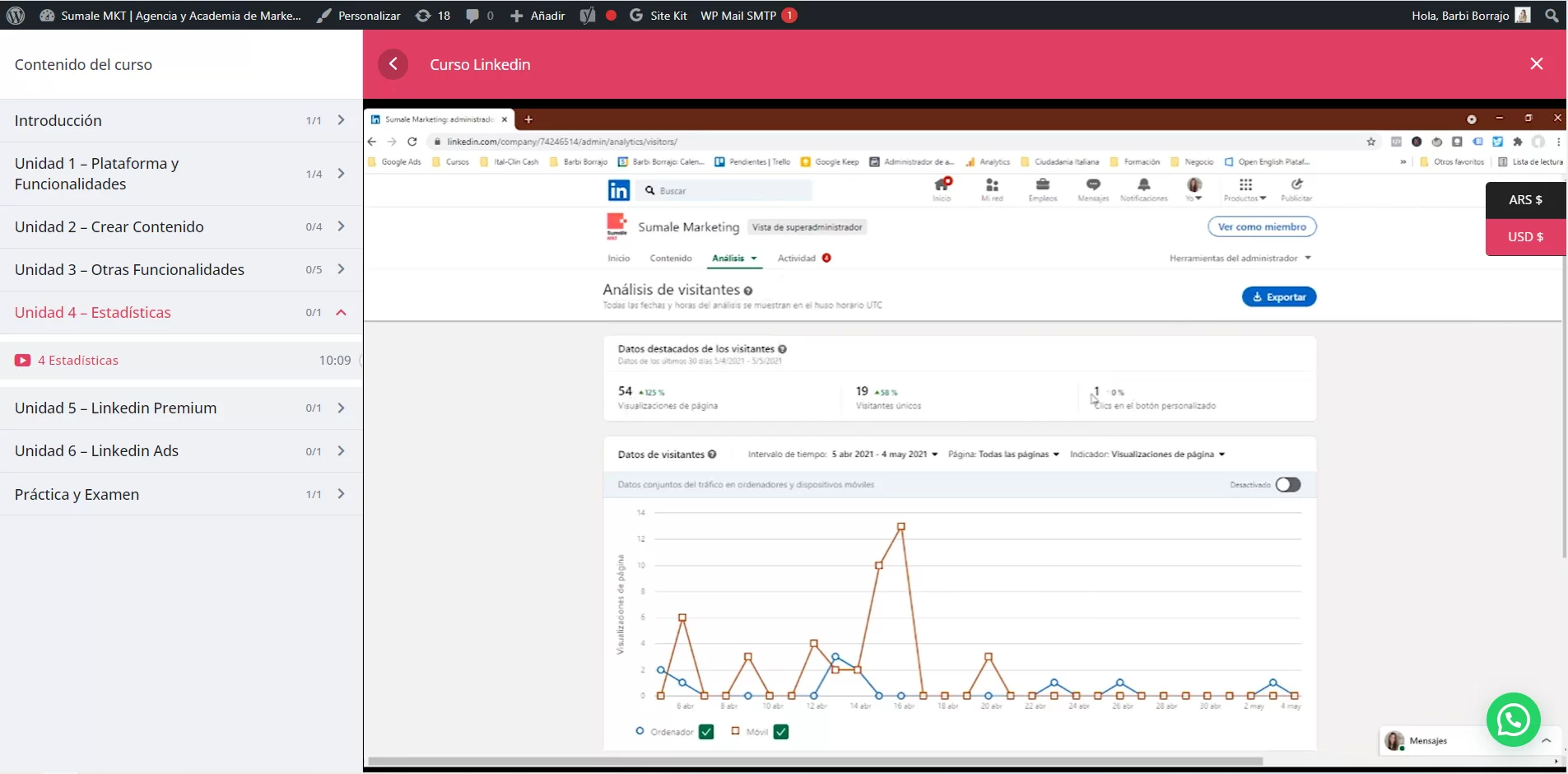Open LinkedIn Empleos briefcase icon
The height and width of the screenshot is (774, 1568).
coord(1043,189)
